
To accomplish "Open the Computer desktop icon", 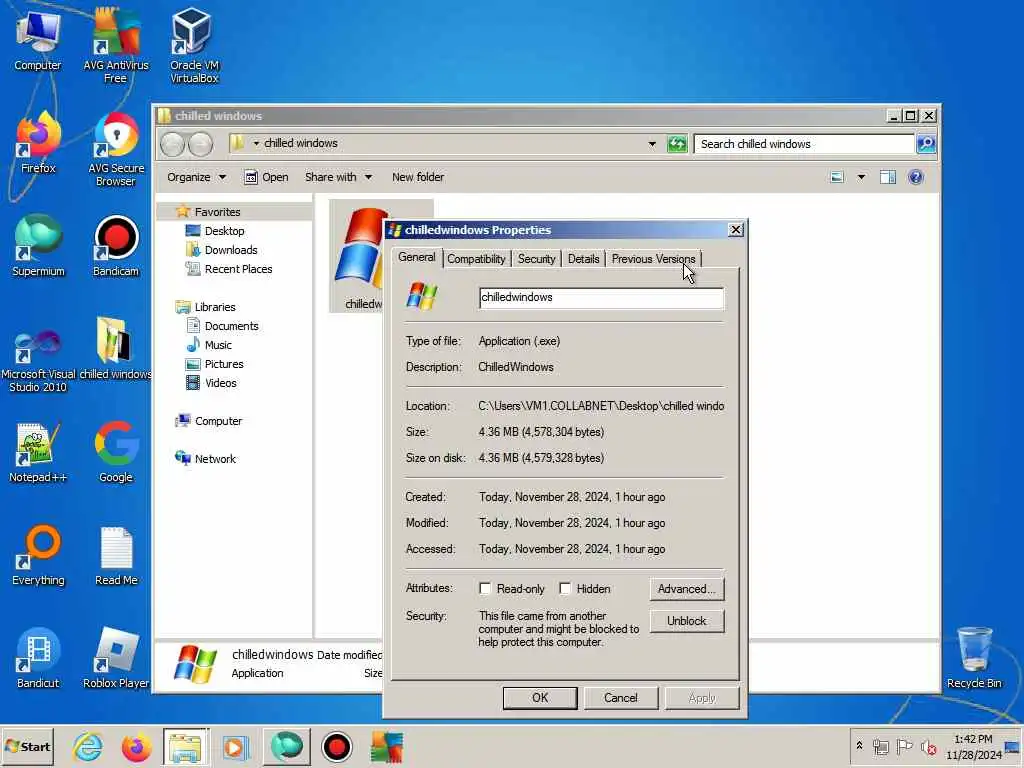I will [38, 40].
